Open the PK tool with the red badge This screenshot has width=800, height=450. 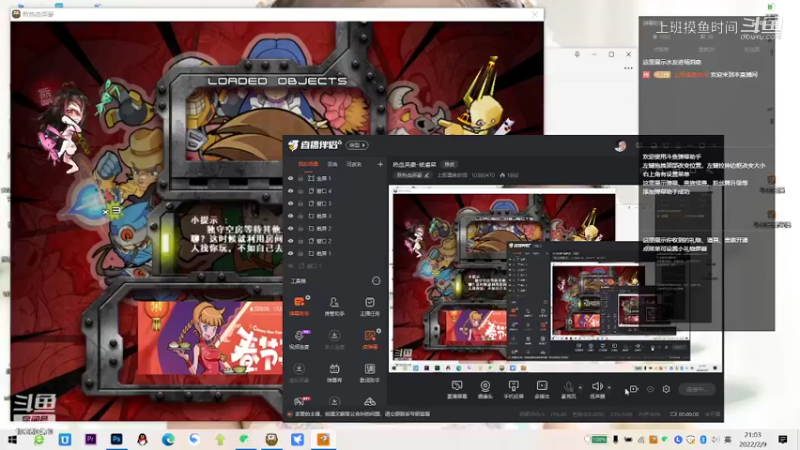coord(299,402)
